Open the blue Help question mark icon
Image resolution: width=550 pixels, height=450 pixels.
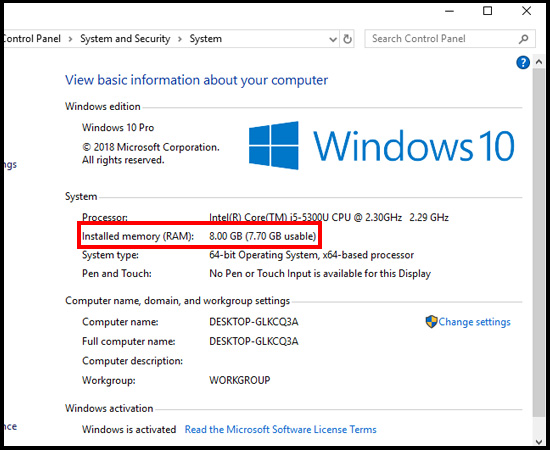tap(523, 63)
